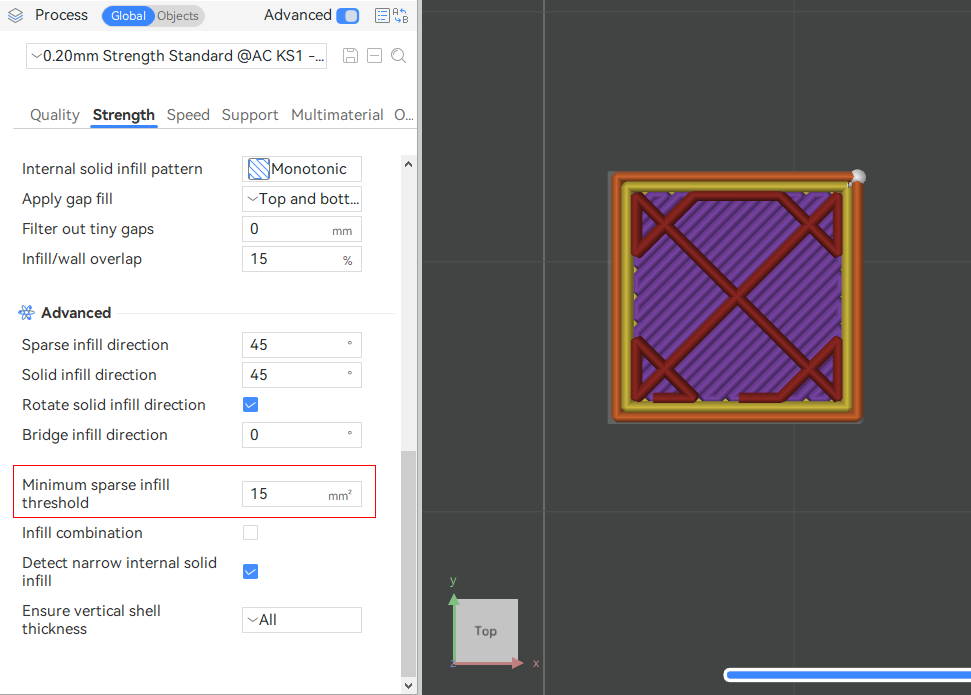Toggle the Advanced mode switch
The image size is (971, 695).
[x=348, y=15]
